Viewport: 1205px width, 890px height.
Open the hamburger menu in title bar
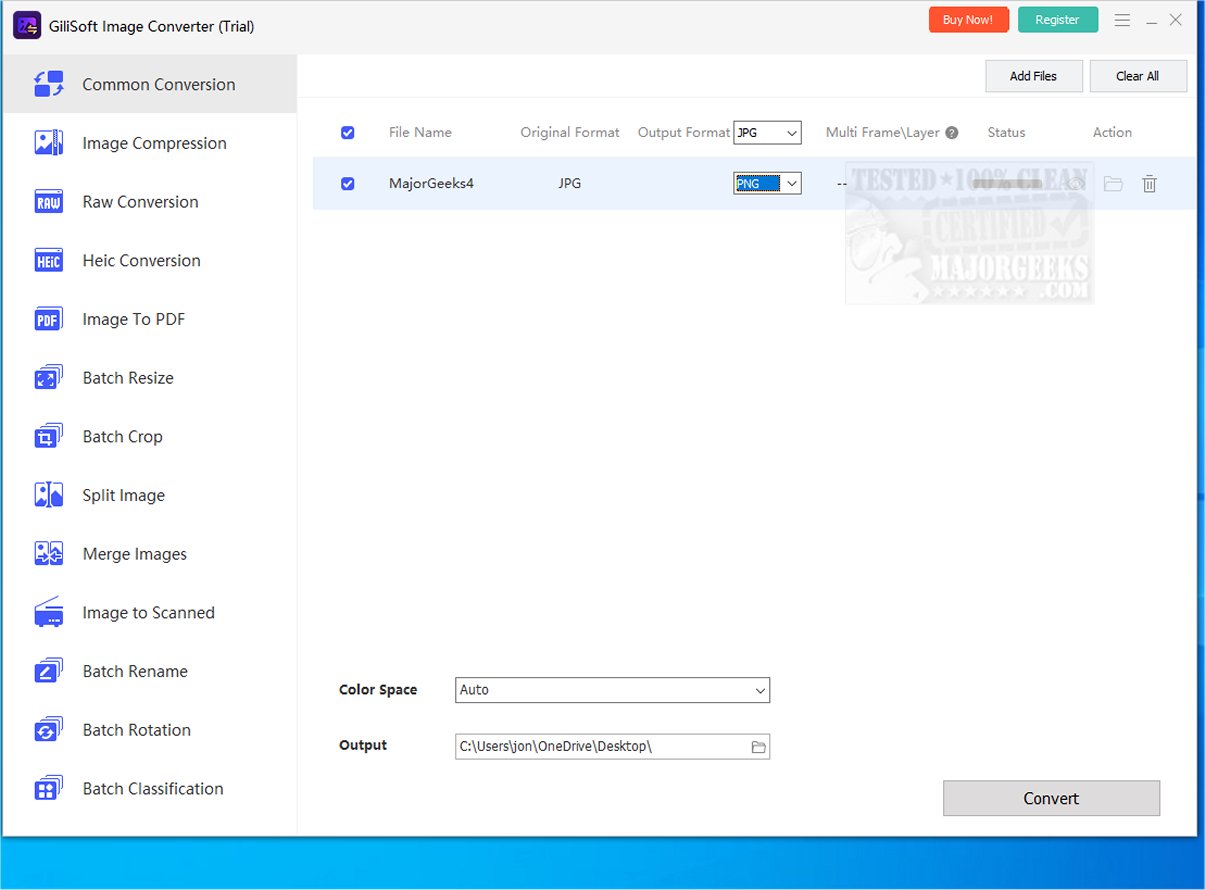tap(1122, 20)
